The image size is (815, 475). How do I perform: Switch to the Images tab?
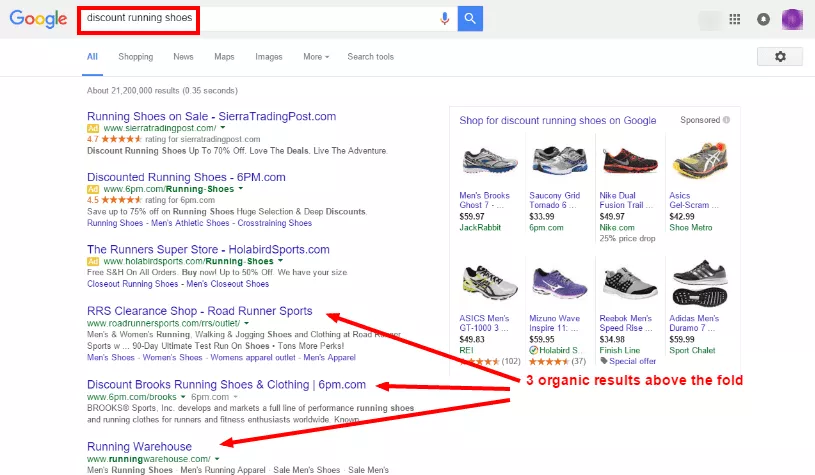tap(269, 57)
